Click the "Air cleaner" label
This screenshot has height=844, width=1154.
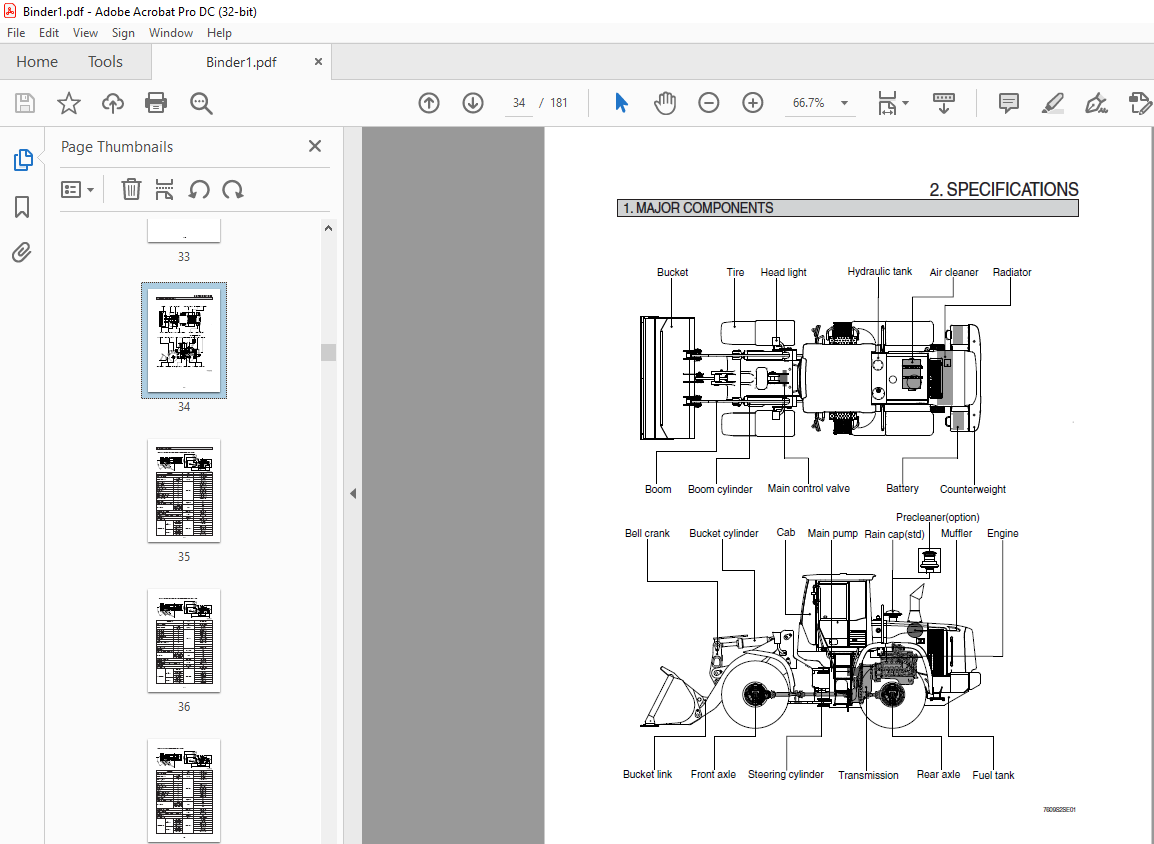click(x=954, y=272)
